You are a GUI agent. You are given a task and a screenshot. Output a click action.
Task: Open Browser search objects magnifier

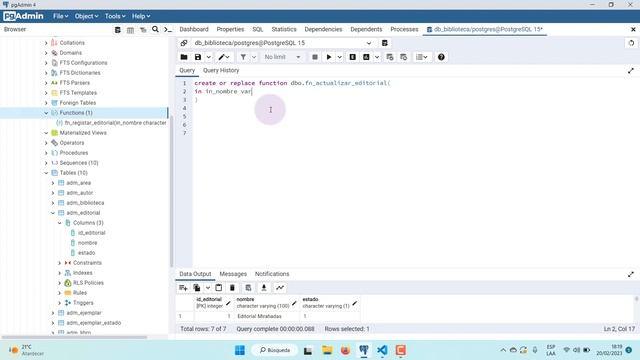[x=155, y=29]
